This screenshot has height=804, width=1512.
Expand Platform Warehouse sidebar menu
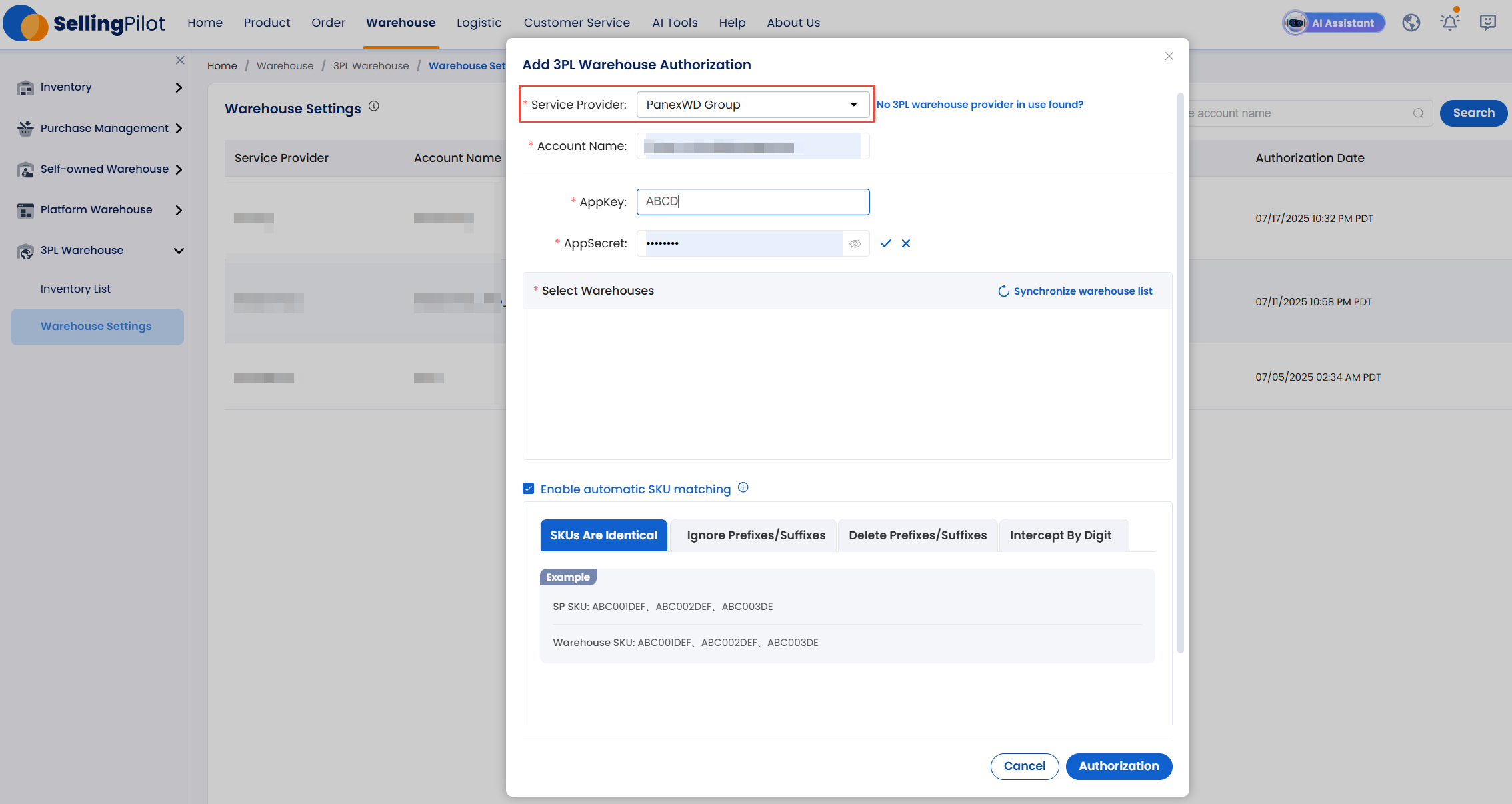179,210
